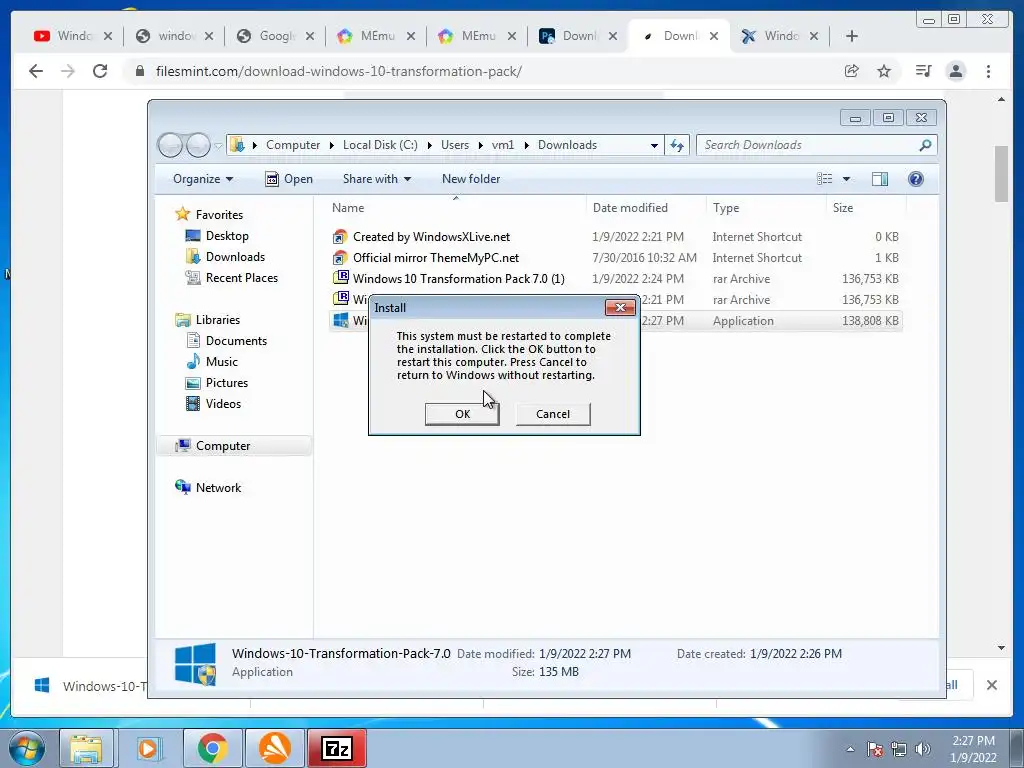Image resolution: width=1024 pixels, height=768 pixels.
Task: Click Users in breadcrumb path
Action: click(455, 145)
